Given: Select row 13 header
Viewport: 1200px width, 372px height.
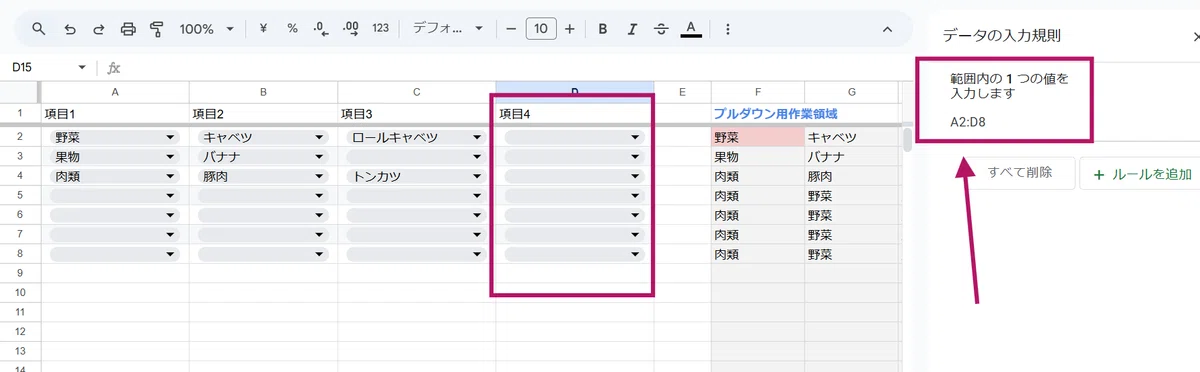Looking at the screenshot, I should coord(20,352).
